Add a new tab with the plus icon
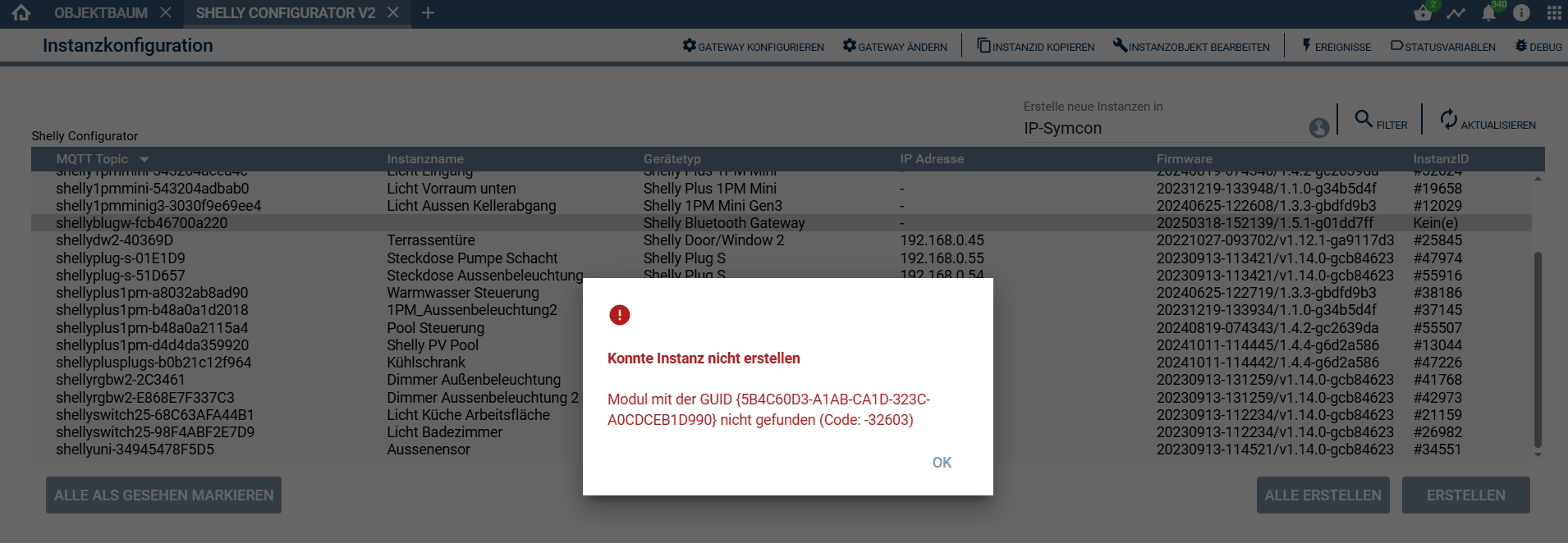1568x543 pixels. point(428,13)
